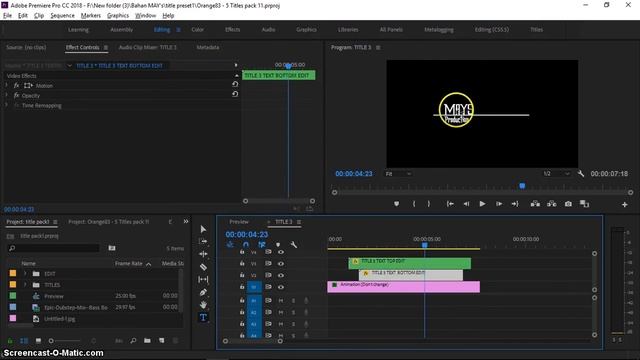Toggle project writable lock icon
The height and width of the screenshot is (360, 640).
click(10, 340)
